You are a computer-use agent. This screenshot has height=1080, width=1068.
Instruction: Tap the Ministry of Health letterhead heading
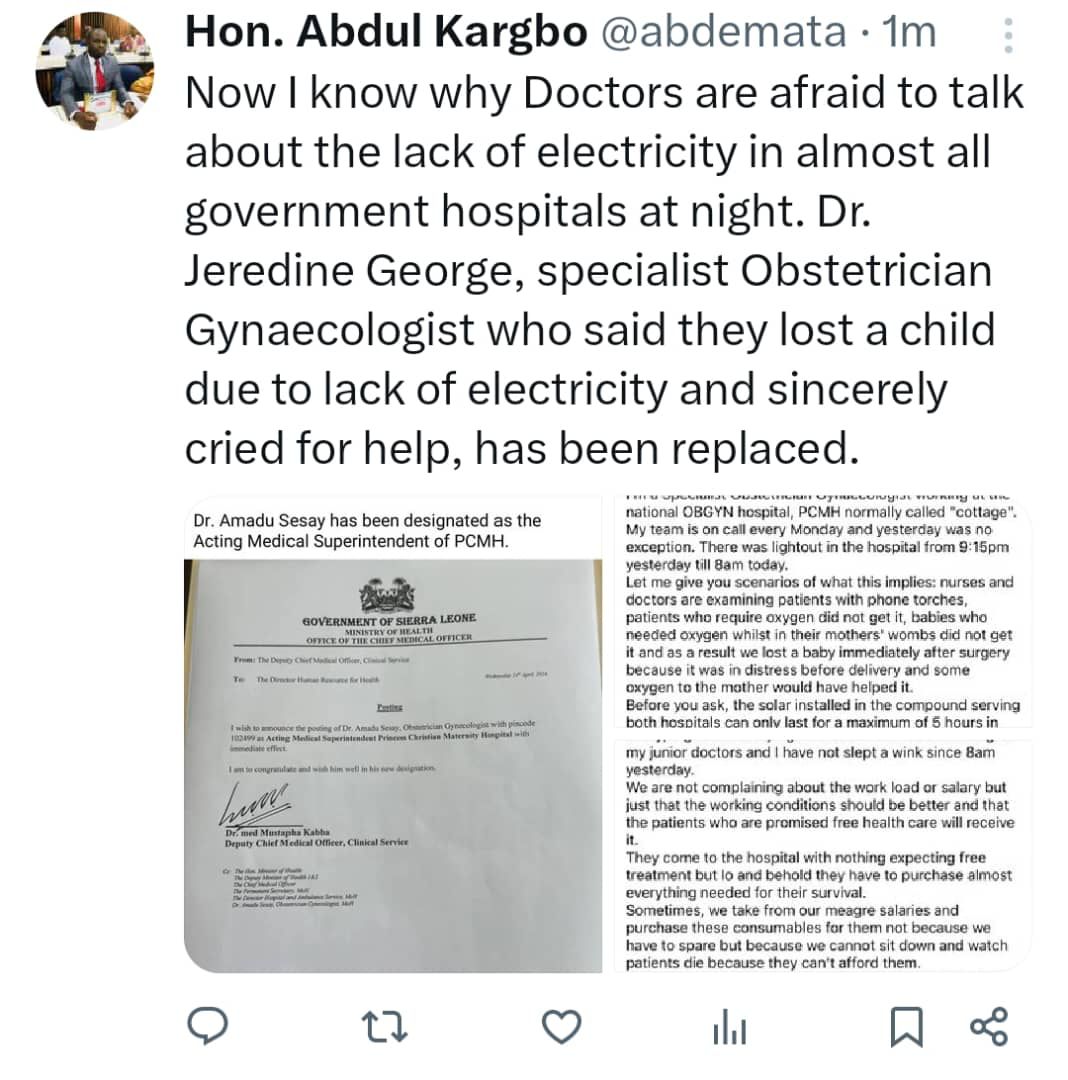tap(389, 630)
